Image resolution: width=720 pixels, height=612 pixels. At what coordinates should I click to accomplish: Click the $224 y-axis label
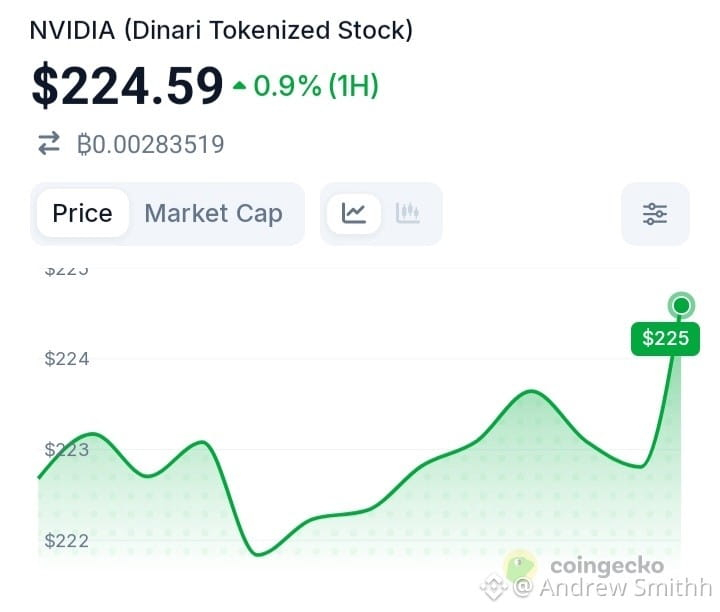coord(67,359)
